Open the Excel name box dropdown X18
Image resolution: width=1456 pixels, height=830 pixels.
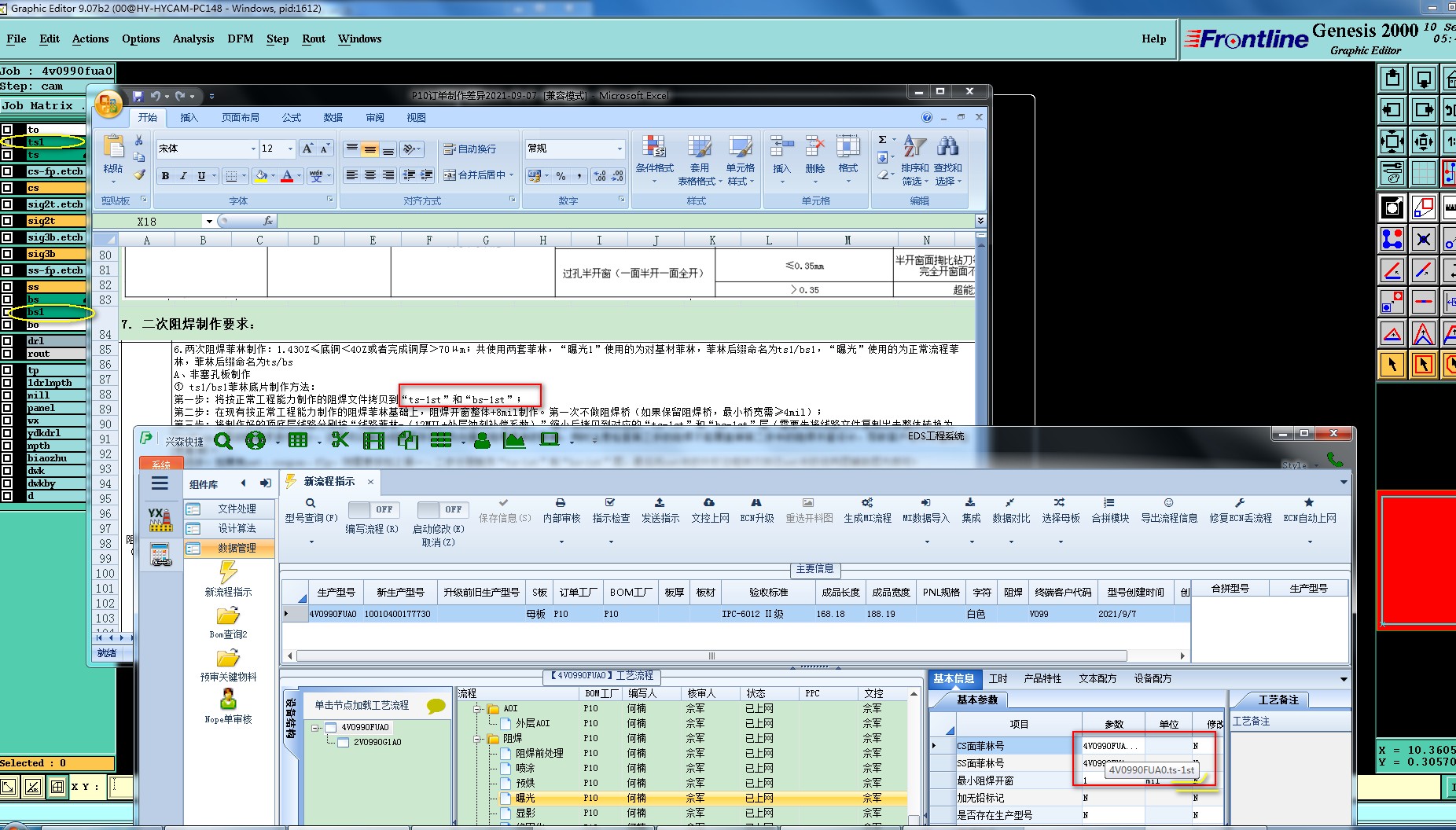[x=208, y=222]
